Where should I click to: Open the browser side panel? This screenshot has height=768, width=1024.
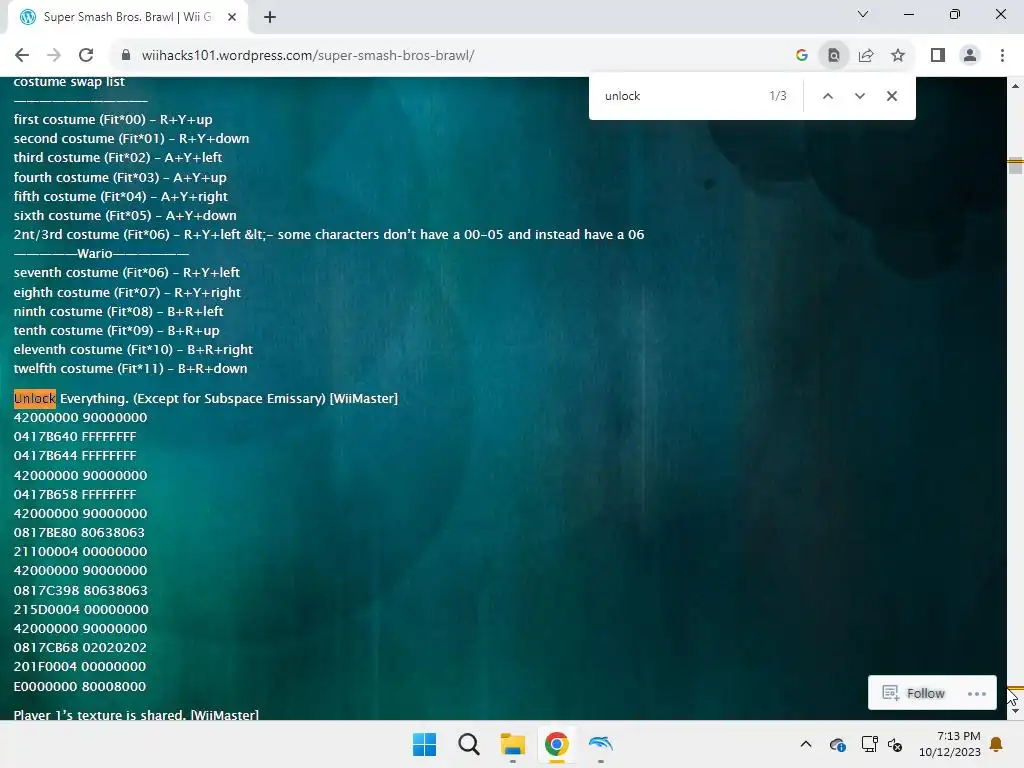(938, 56)
